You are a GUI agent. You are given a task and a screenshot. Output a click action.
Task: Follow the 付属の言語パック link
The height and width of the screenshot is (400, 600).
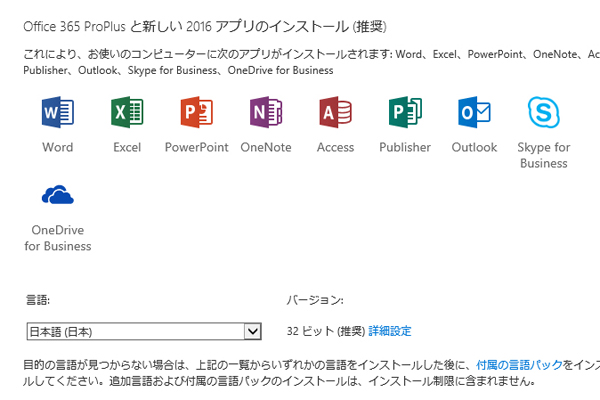click(x=519, y=366)
